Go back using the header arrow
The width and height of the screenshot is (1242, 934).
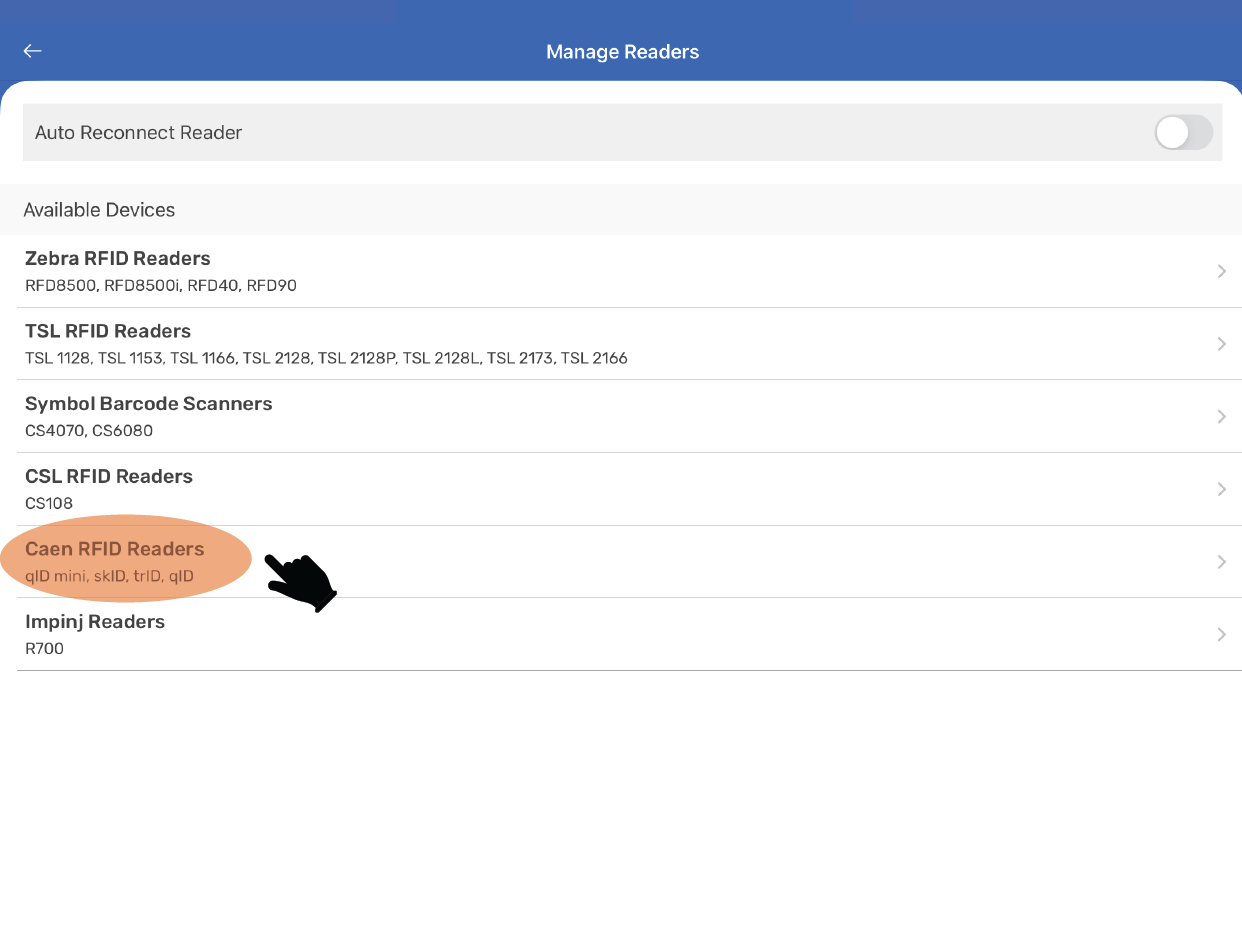(x=33, y=51)
